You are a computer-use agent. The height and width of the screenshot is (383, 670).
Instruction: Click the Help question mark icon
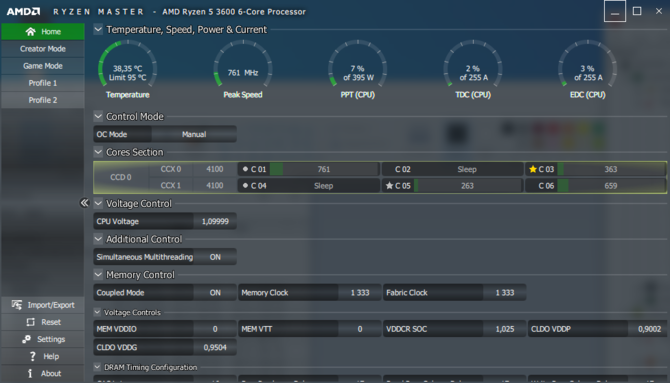pyautogui.click(x=32, y=356)
